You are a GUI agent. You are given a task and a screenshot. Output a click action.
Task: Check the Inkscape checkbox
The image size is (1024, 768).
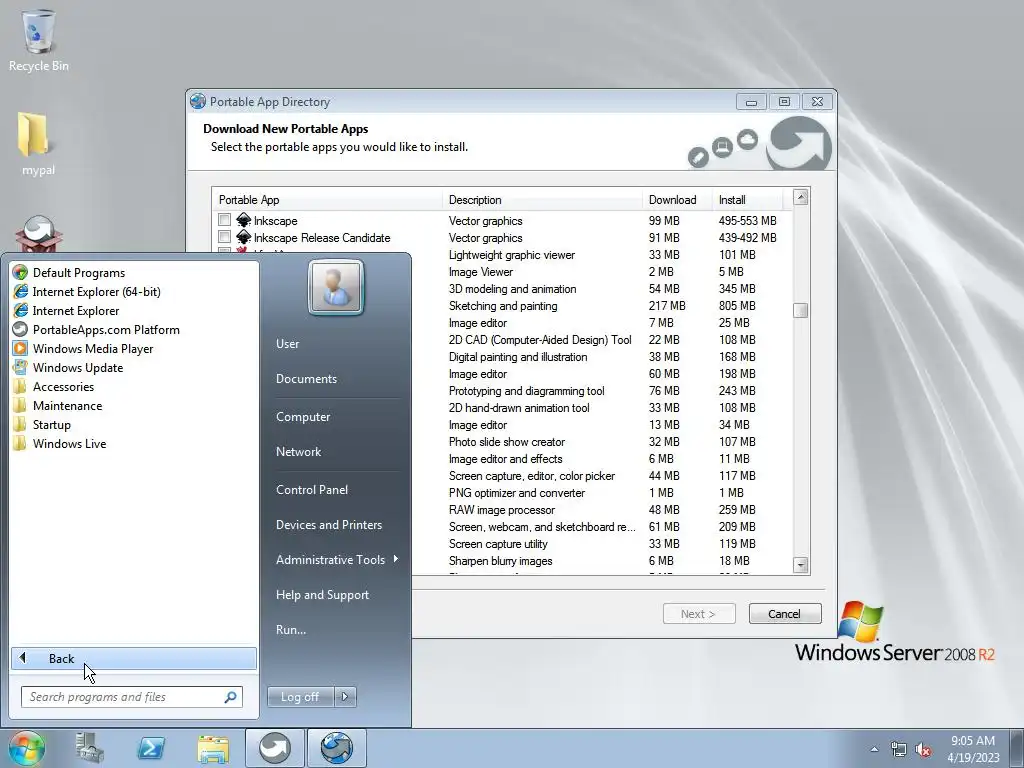tap(225, 219)
